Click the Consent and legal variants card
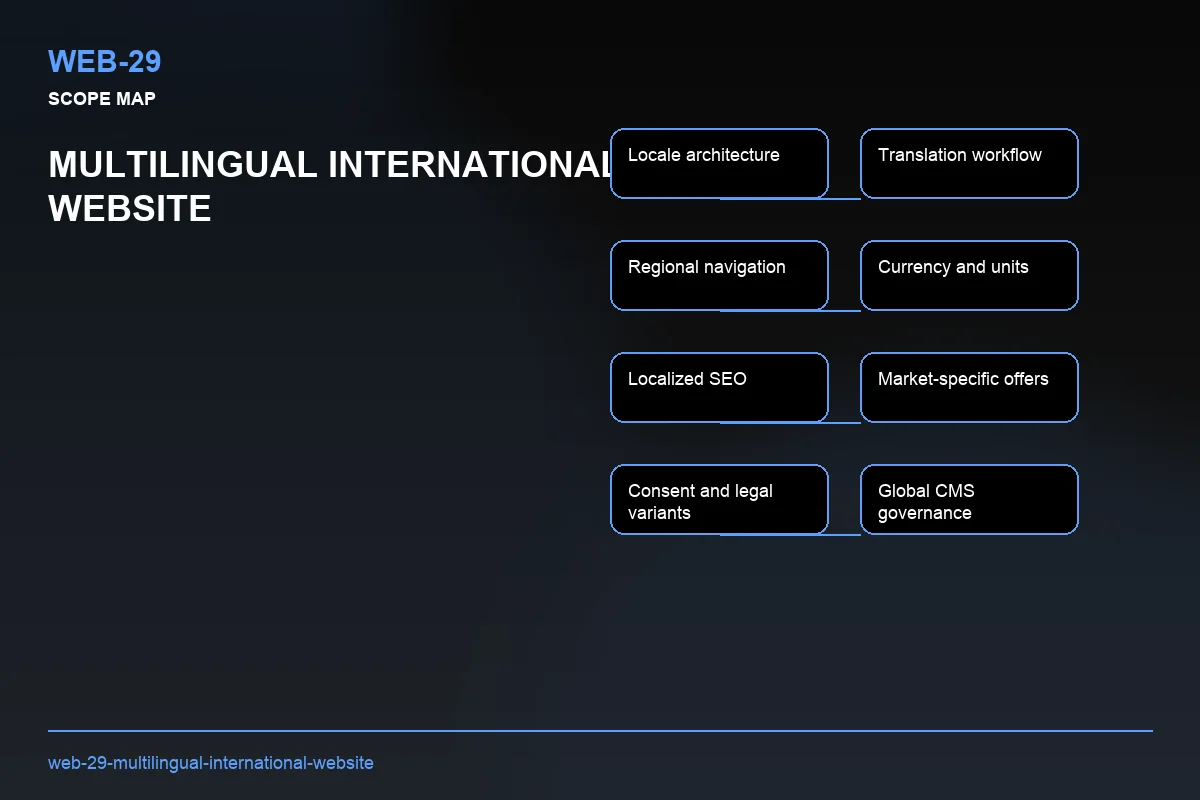 point(719,499)
